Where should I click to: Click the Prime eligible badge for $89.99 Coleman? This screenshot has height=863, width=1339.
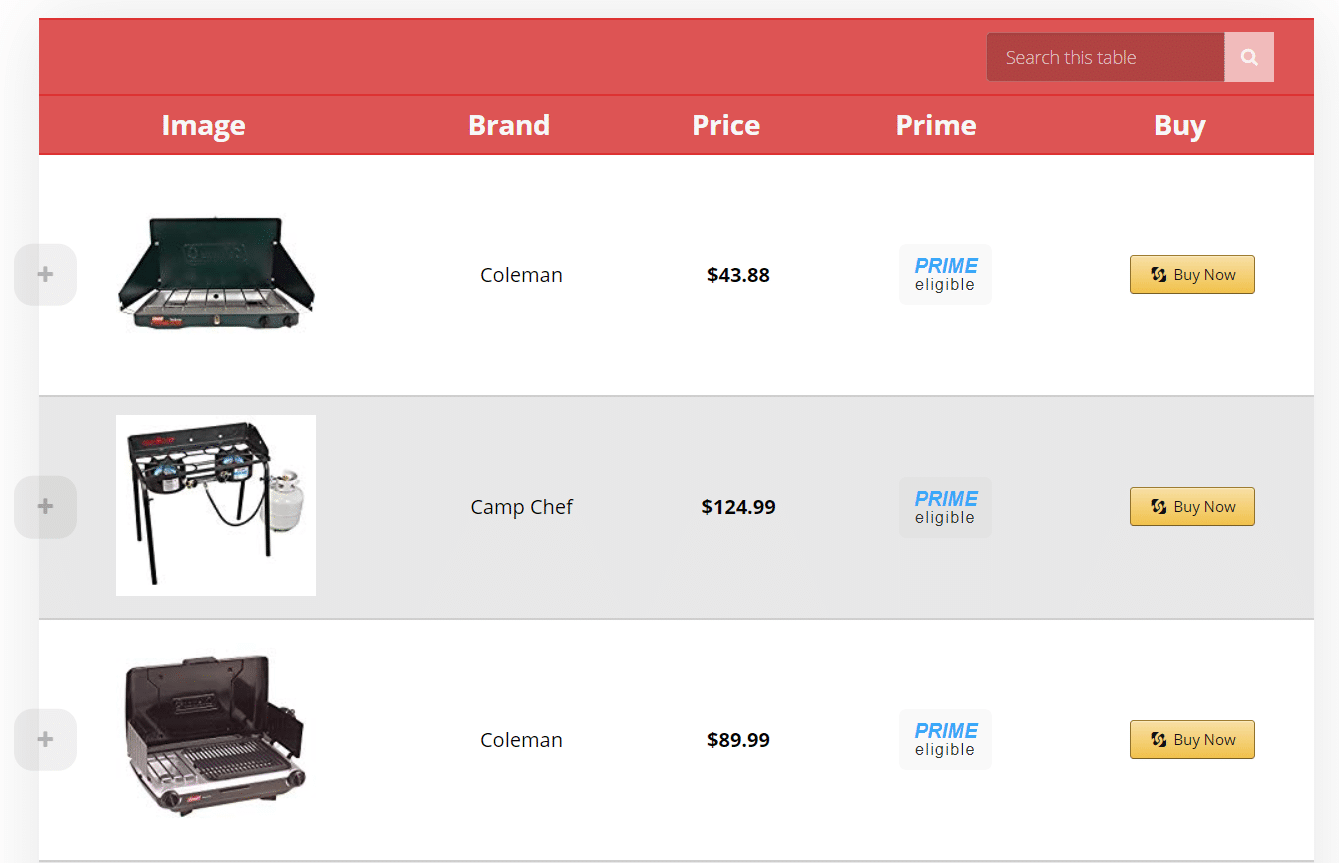945,740
